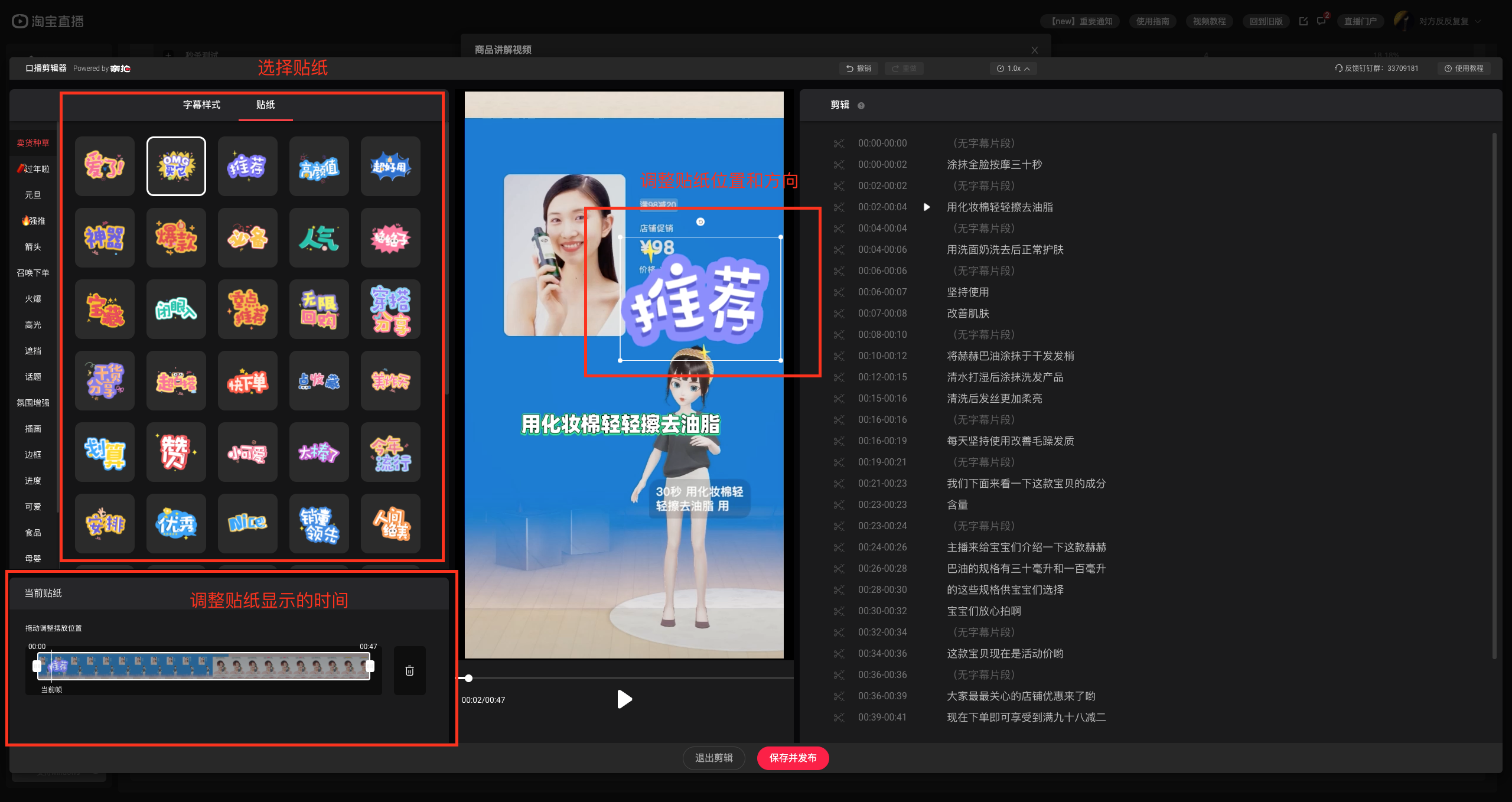The height and width of the screenshot is (802, 1512).
Task: Click scissors icon beside 坚持使用
Action: pos(839,292)
